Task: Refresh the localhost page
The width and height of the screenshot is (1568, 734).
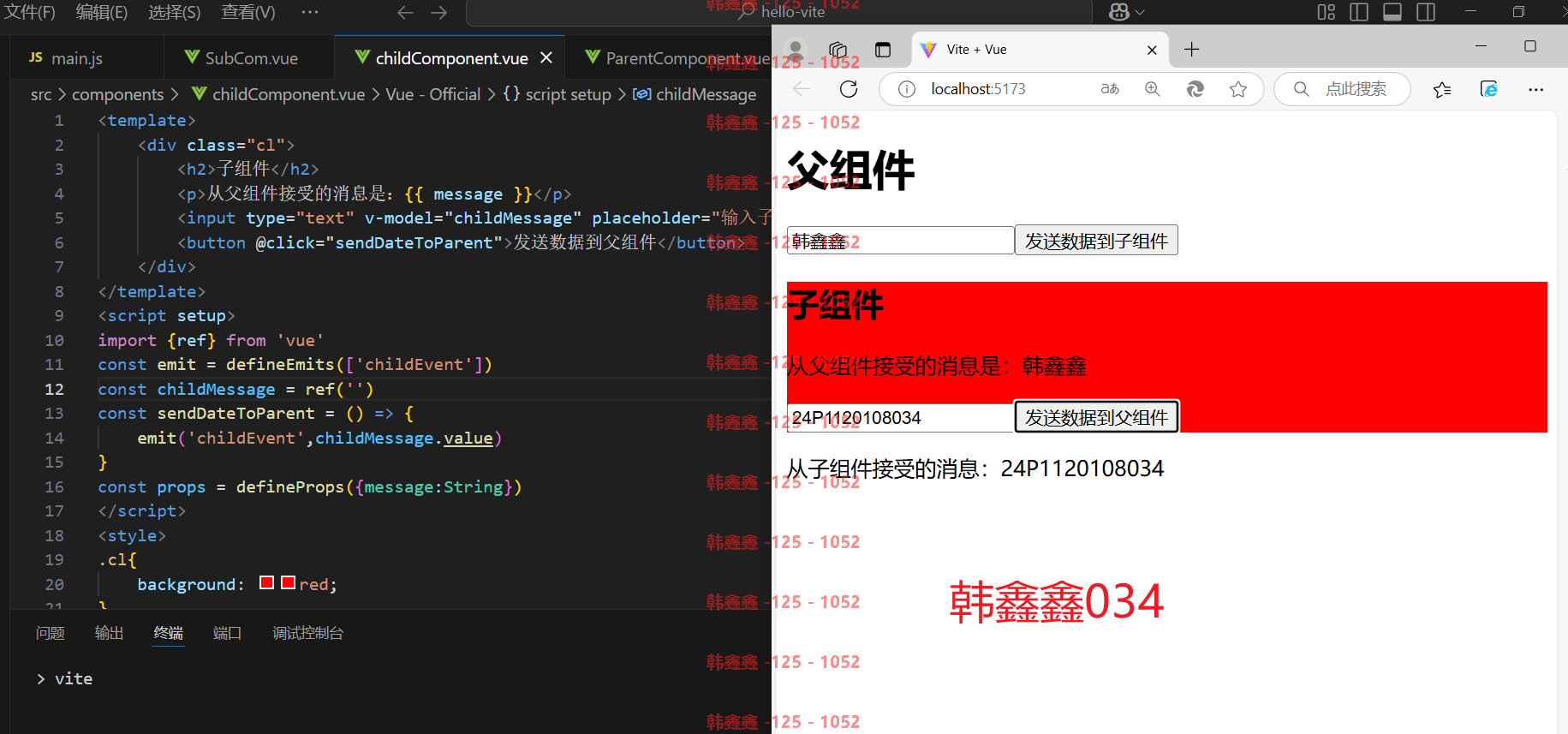Action: (x=849, y=89)
